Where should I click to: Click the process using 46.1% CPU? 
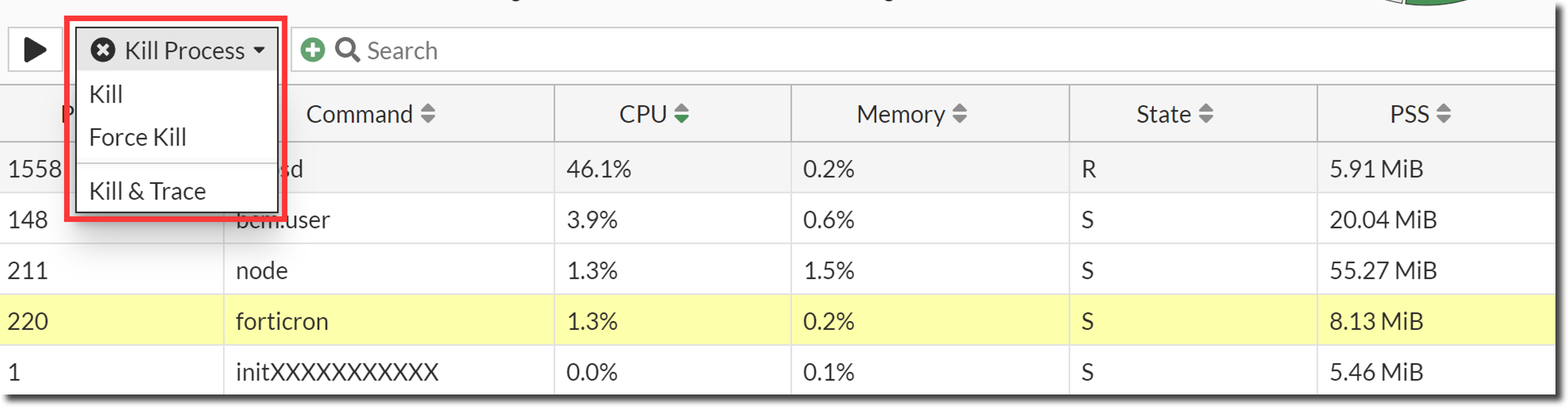(x=598, y=169)
